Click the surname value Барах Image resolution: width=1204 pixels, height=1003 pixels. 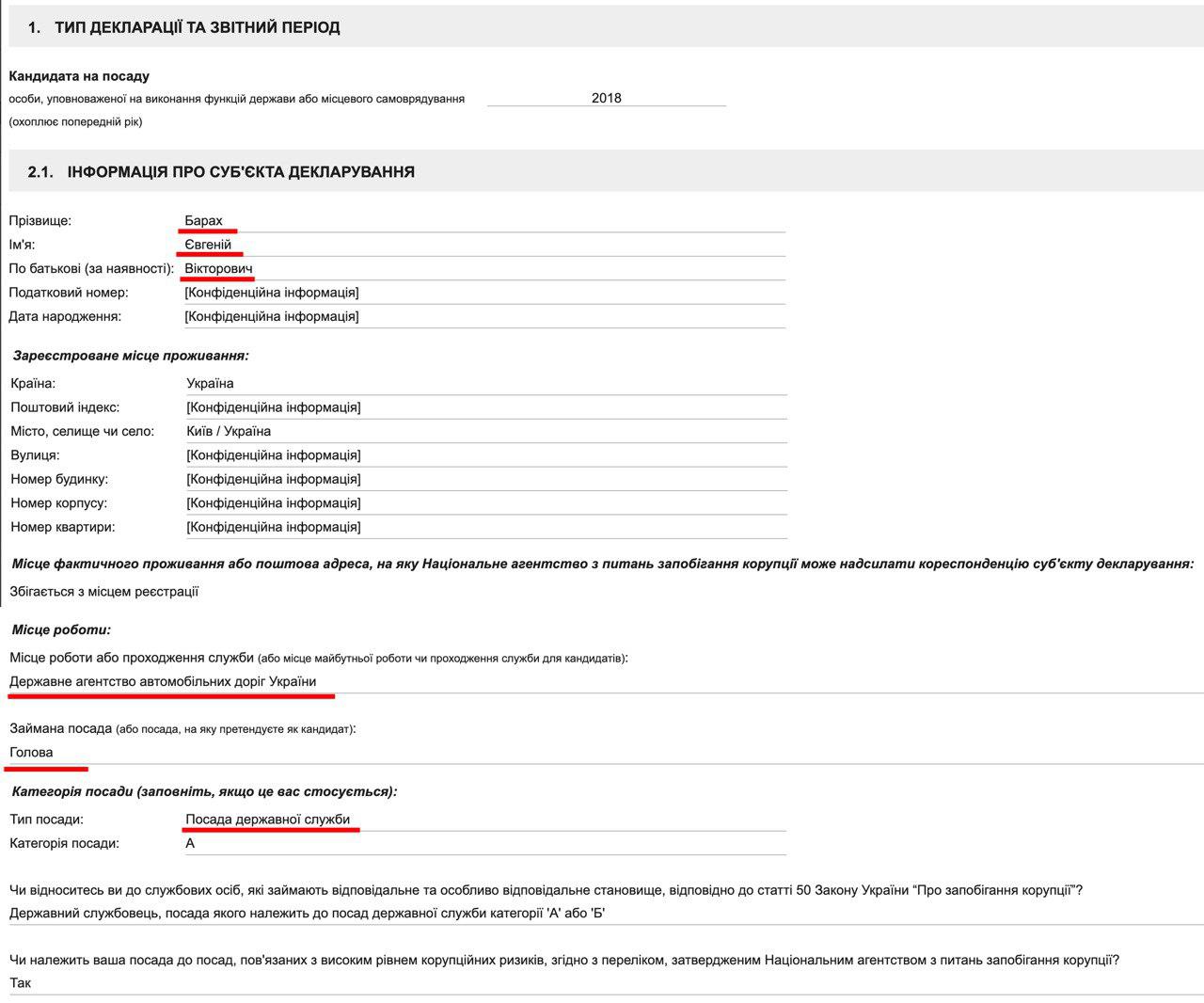(204, 221)
